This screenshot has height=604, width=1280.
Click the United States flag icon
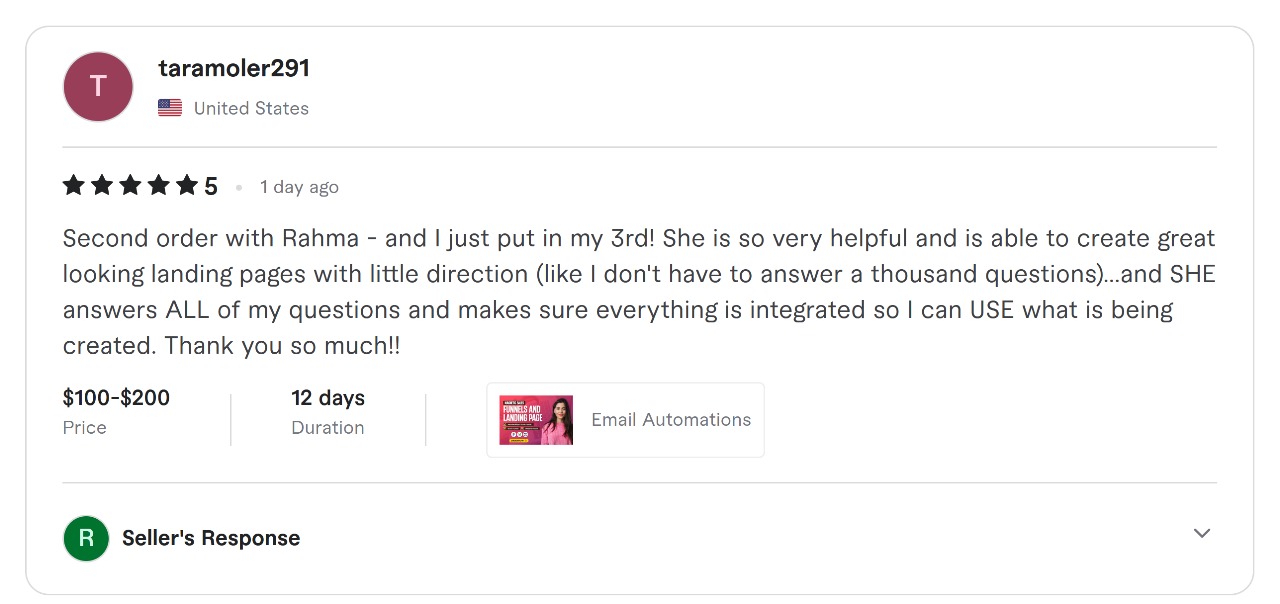point(170,108)
